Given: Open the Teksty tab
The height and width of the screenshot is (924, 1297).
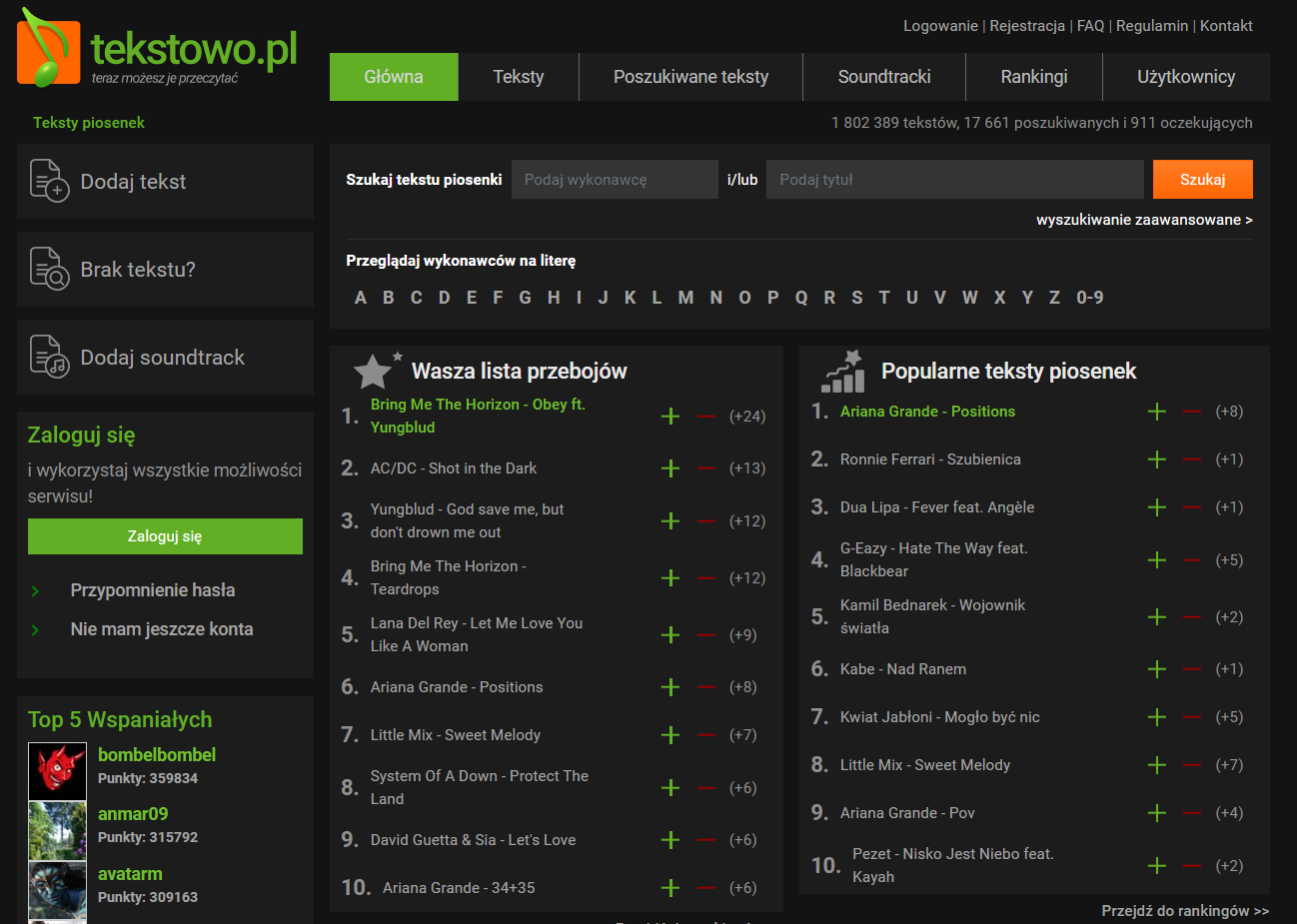Looking at the screenshot, I should 519,77.
